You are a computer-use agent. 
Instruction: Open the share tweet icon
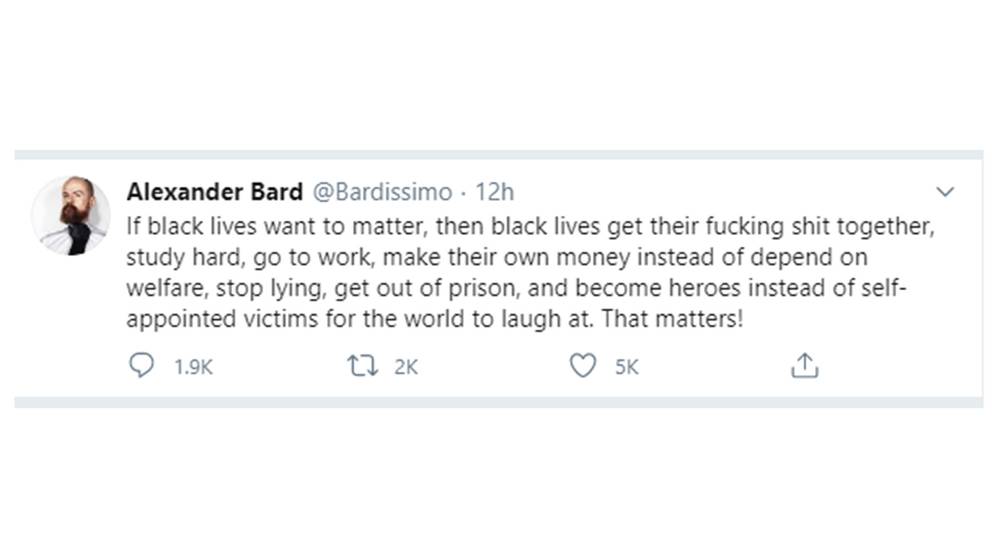pos(804,367)
